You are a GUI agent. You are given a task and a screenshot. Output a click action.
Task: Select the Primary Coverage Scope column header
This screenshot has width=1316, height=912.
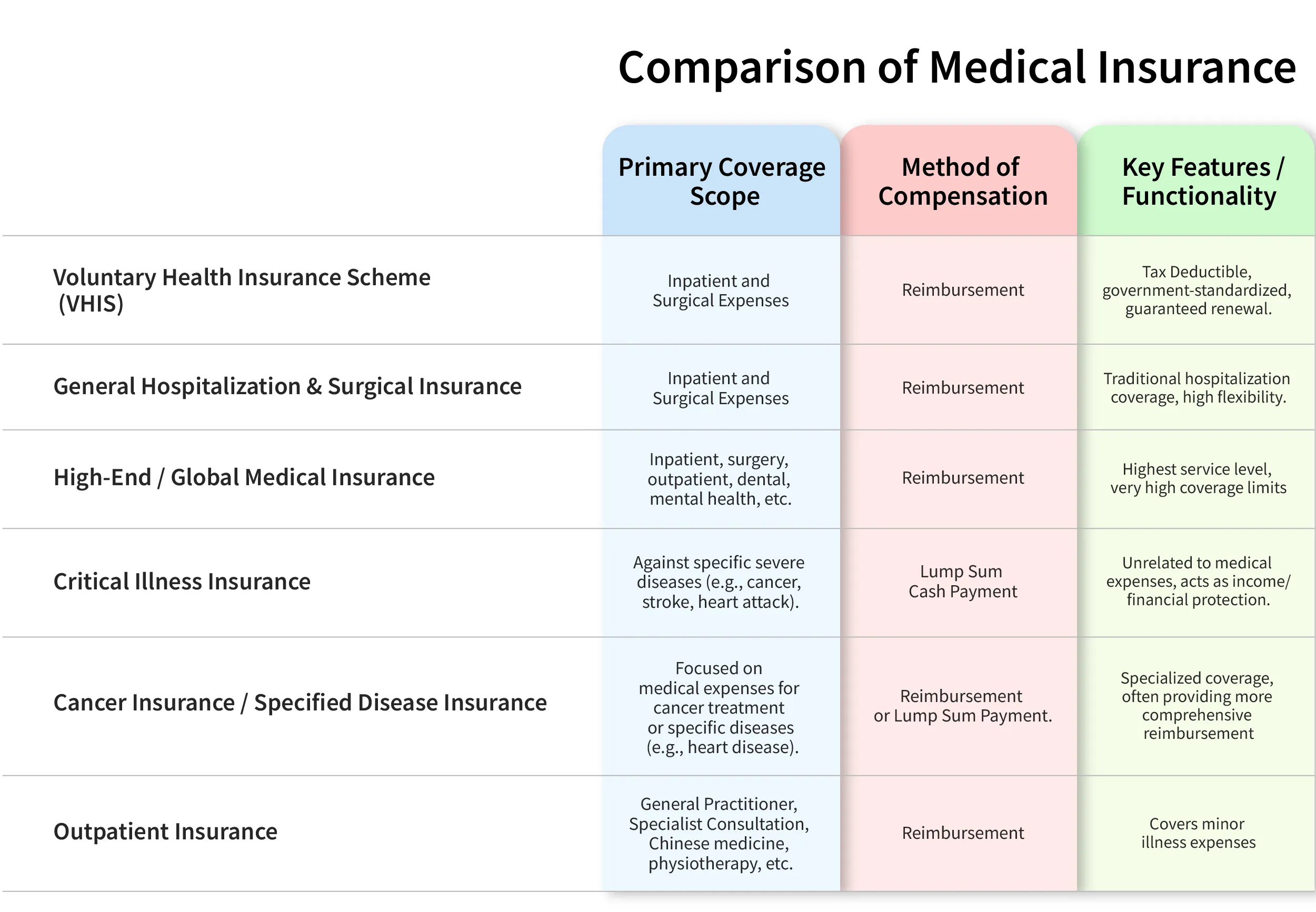coord(721,181)
